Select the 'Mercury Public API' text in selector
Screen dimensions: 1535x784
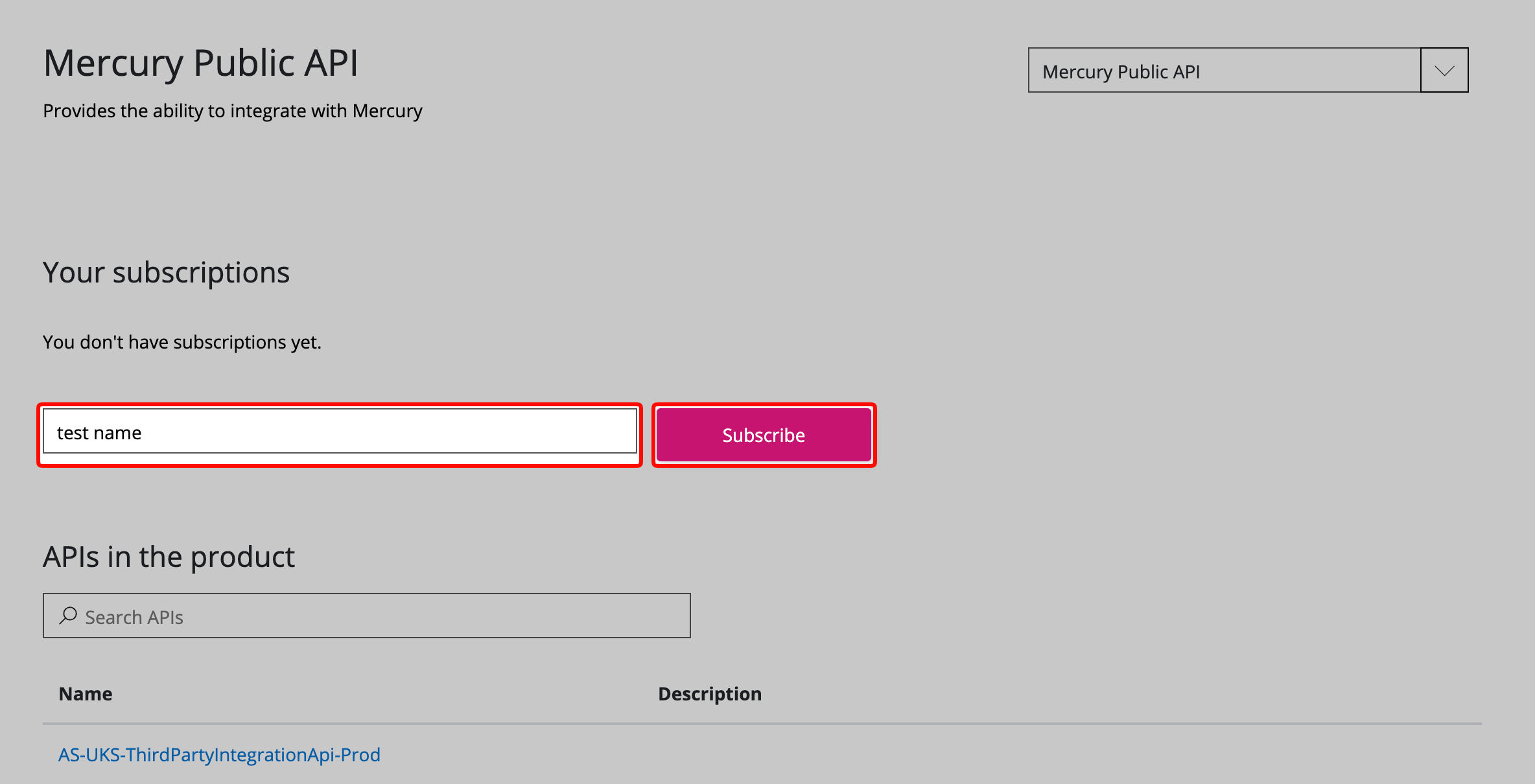pyautogui.click(x=1121, y=72)
